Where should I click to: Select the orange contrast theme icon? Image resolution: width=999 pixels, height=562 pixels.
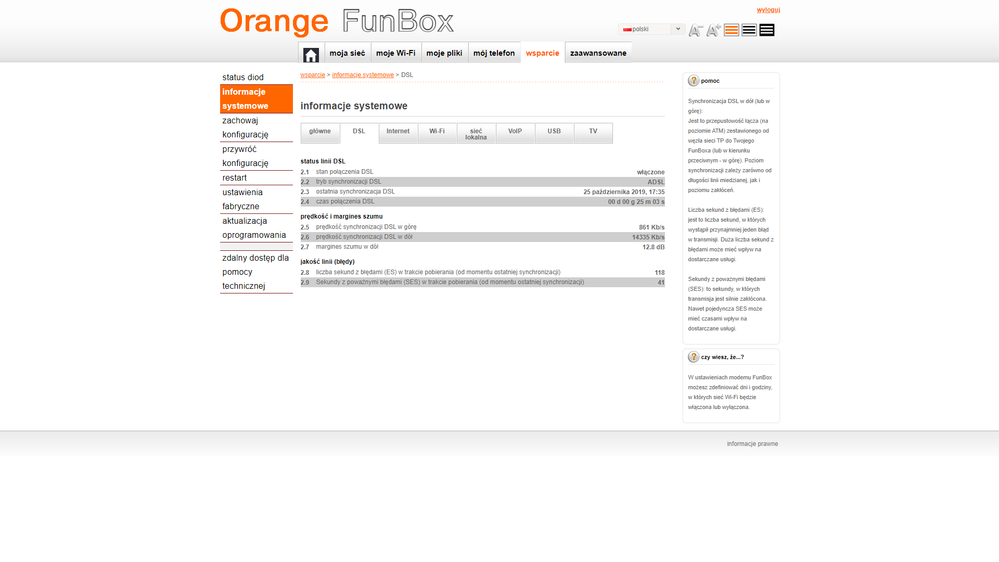pyautogui.click(x=731, y=30)
